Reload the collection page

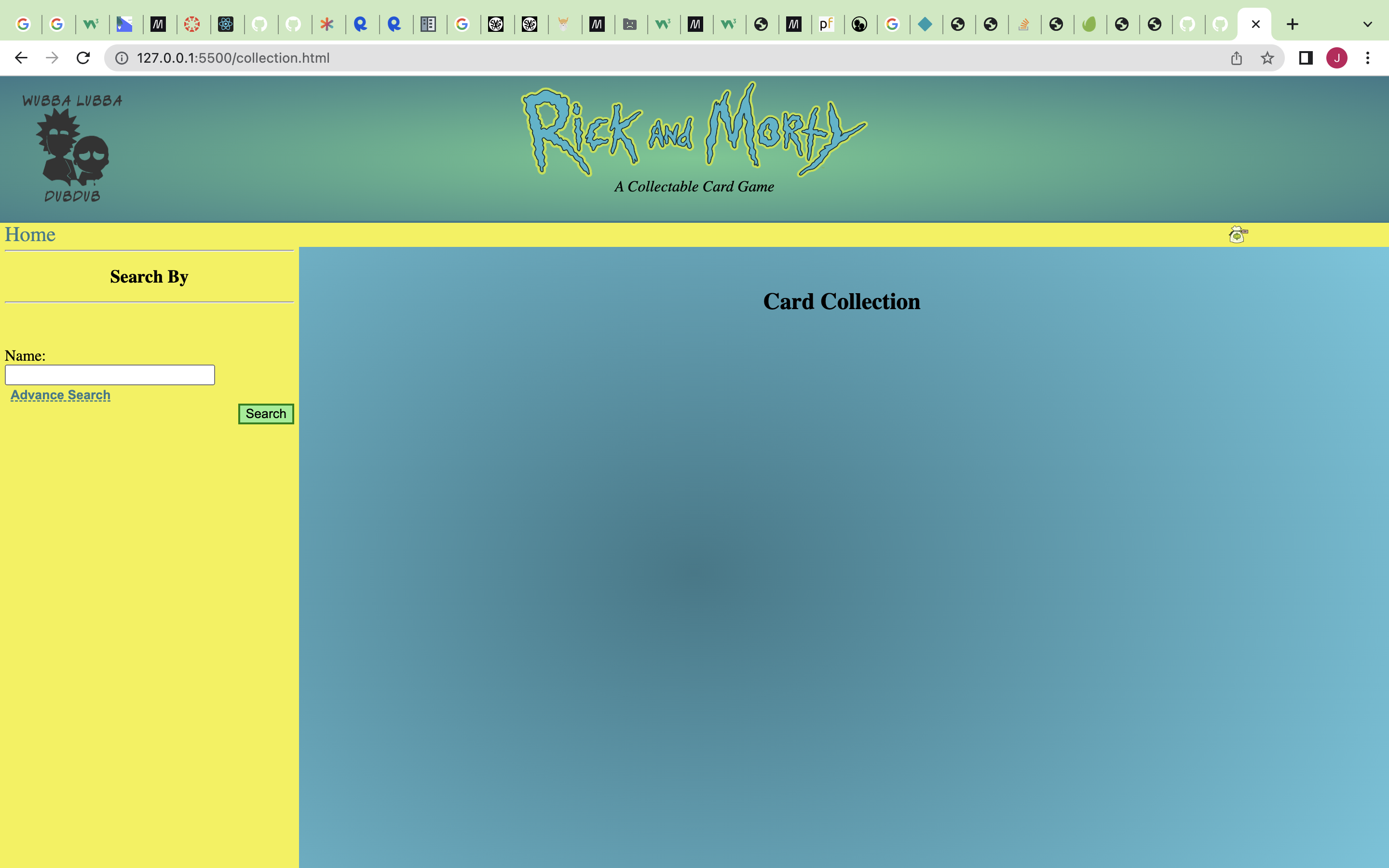click(x=83, y=58)
